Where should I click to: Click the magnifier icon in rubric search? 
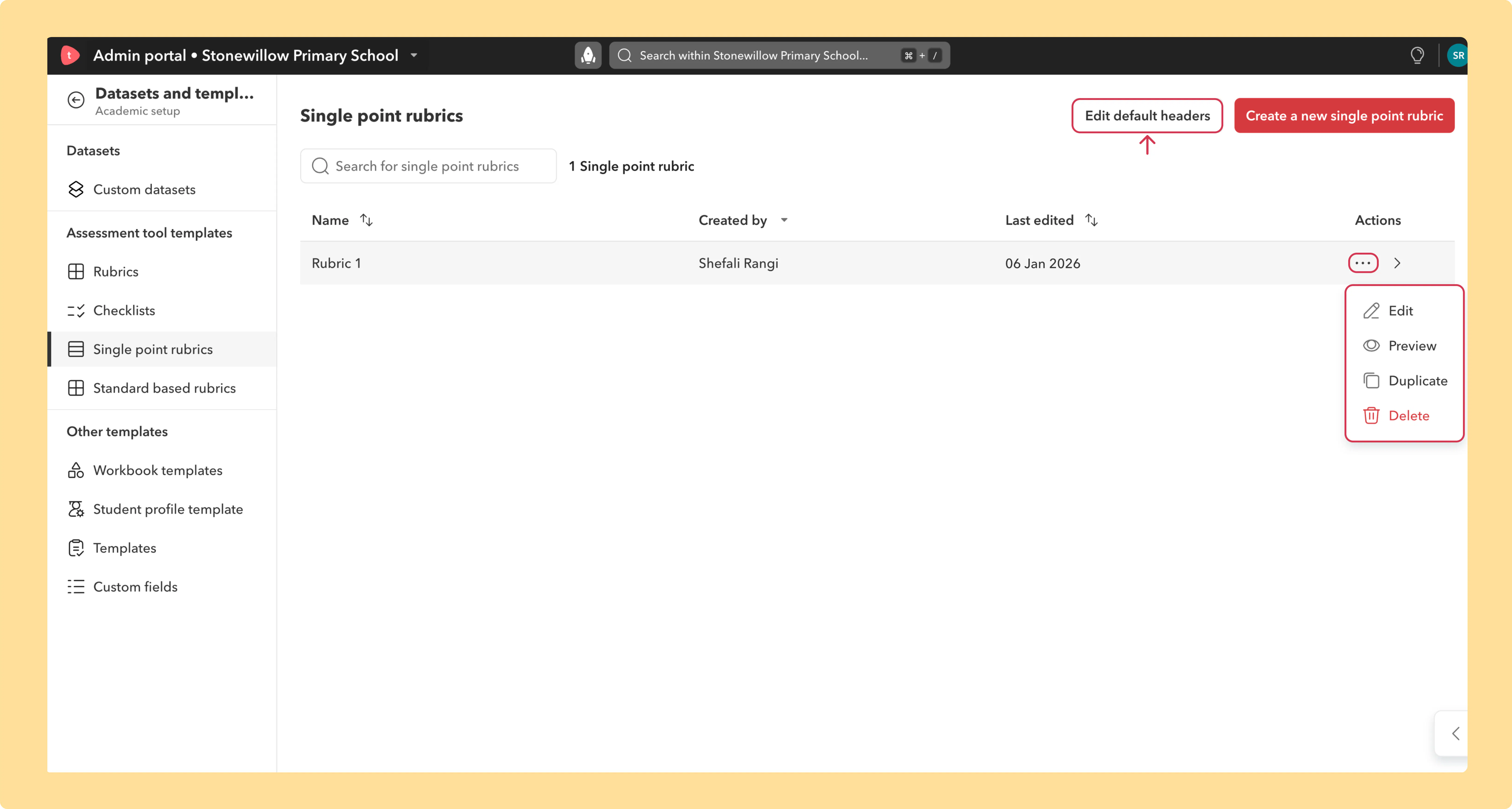coord(320,166)
